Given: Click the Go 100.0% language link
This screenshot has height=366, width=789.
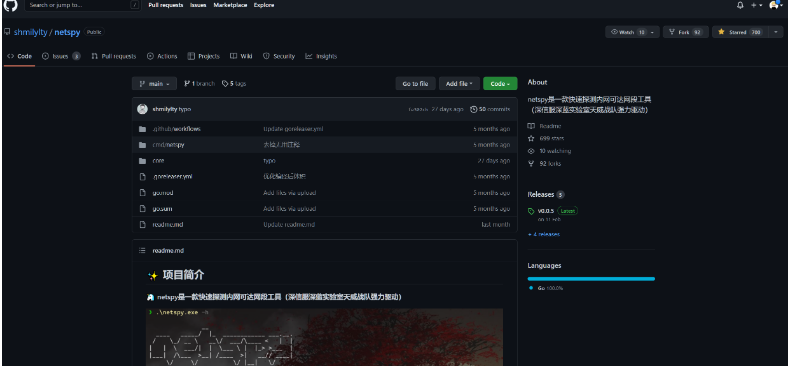Looking at the screenshot, I should point(546,288).
